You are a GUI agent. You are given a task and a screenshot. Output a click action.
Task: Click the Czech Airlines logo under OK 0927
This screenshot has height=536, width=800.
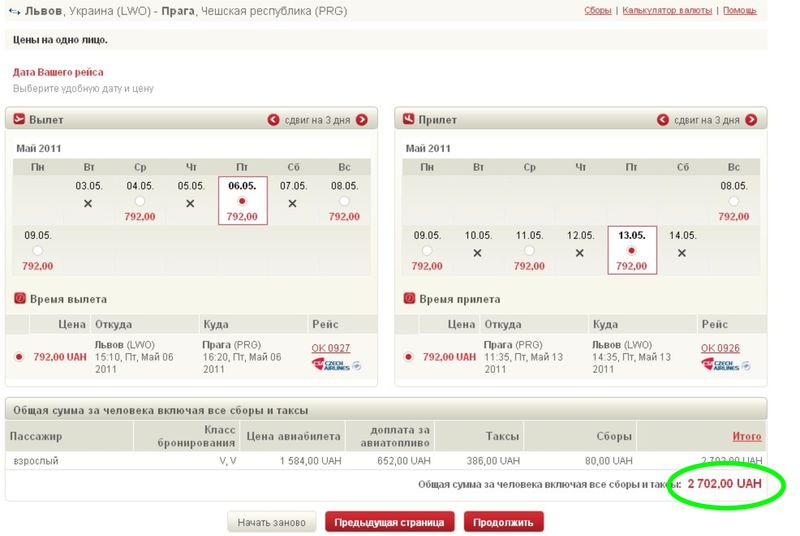335,364
